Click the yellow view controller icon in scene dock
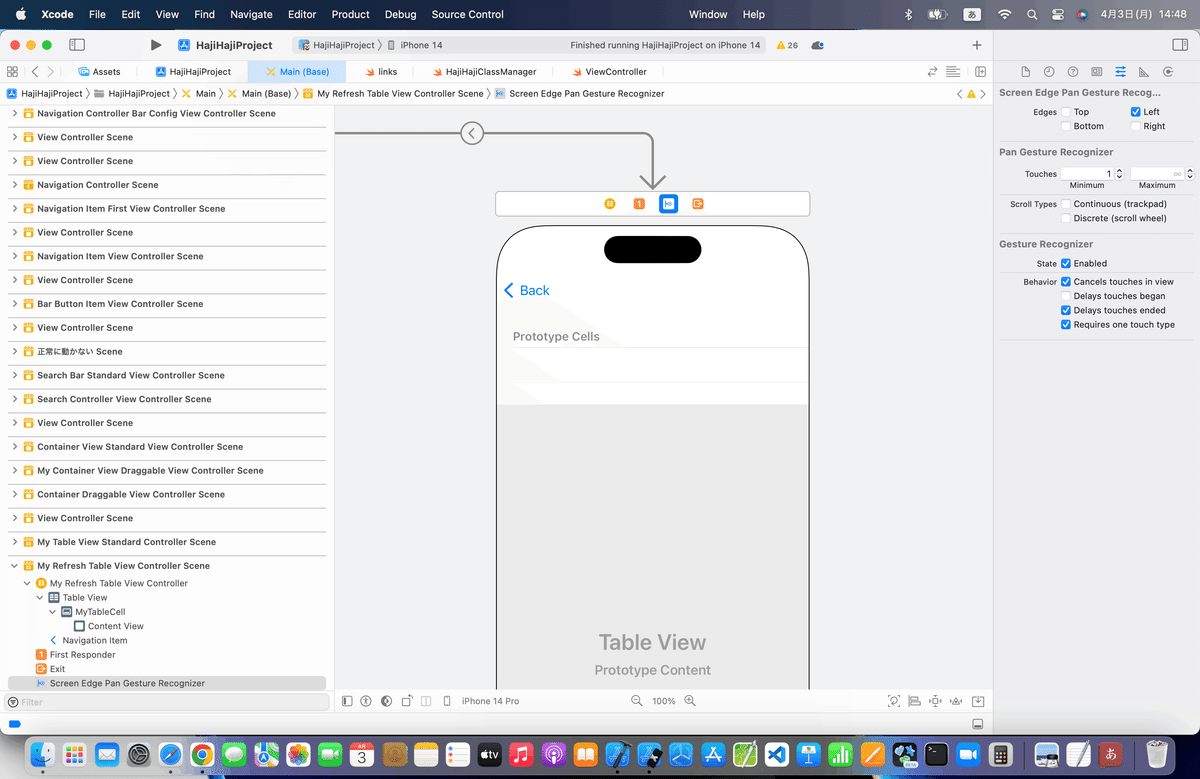 [x=610, y=204]
